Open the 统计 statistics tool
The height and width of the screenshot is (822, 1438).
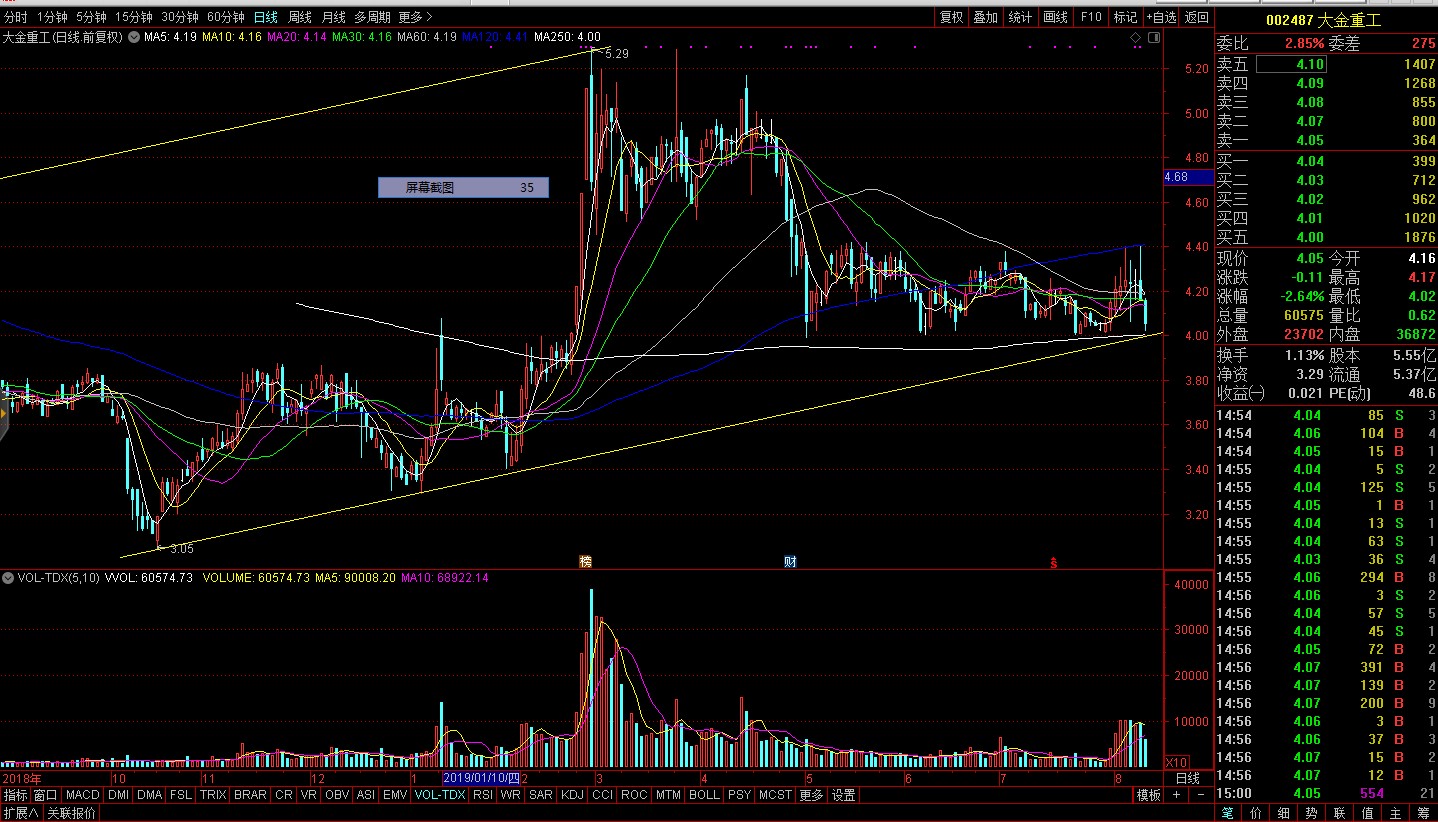(x=1021, y=17)
